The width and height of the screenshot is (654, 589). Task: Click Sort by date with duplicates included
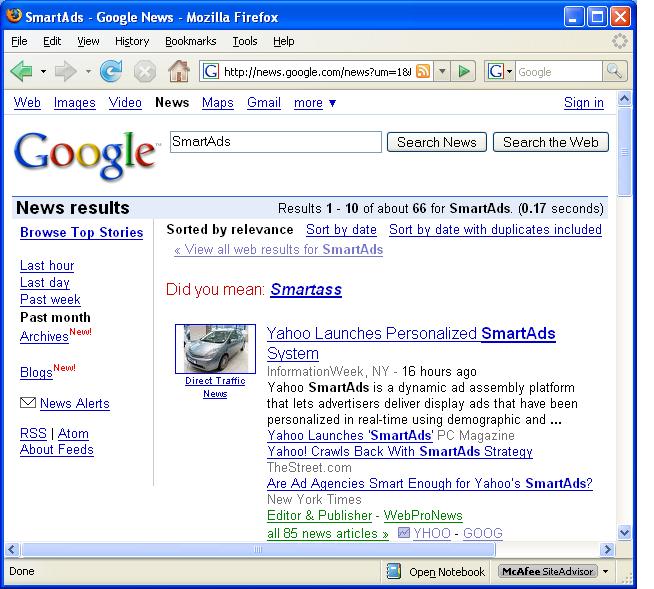pyautogui.click(x=495, y=230)
